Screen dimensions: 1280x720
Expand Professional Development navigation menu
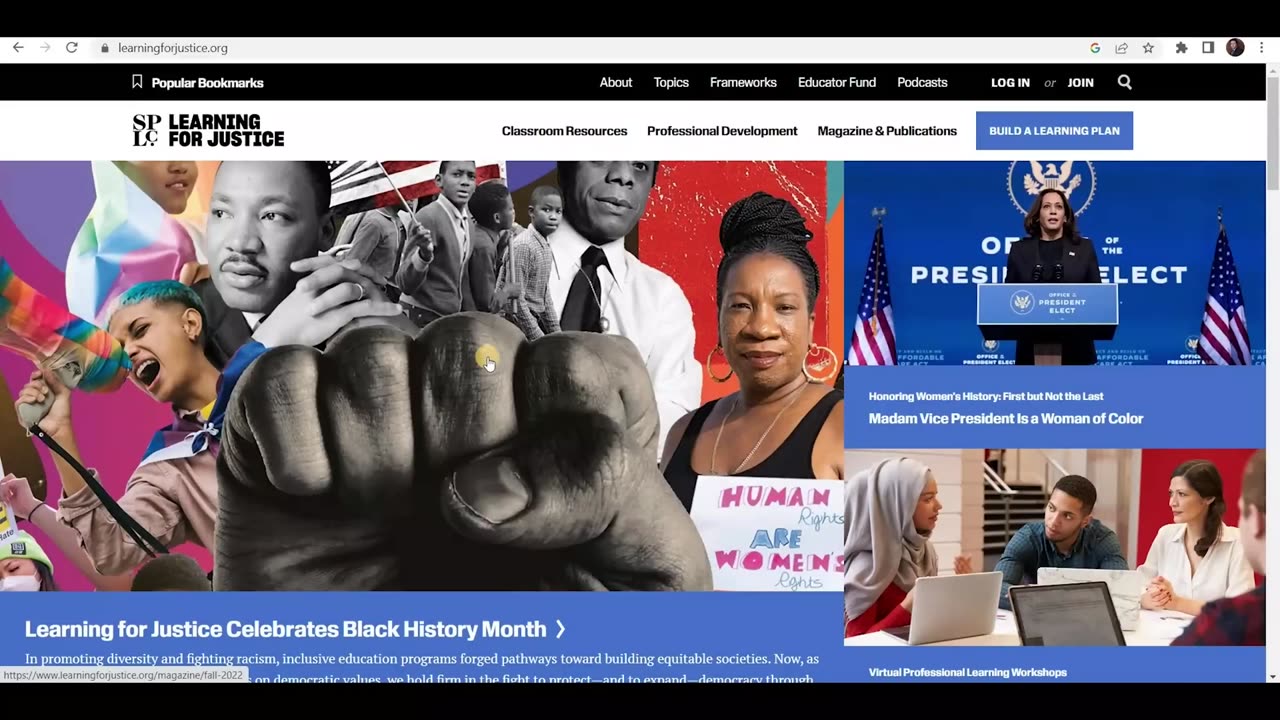(722, 131)
